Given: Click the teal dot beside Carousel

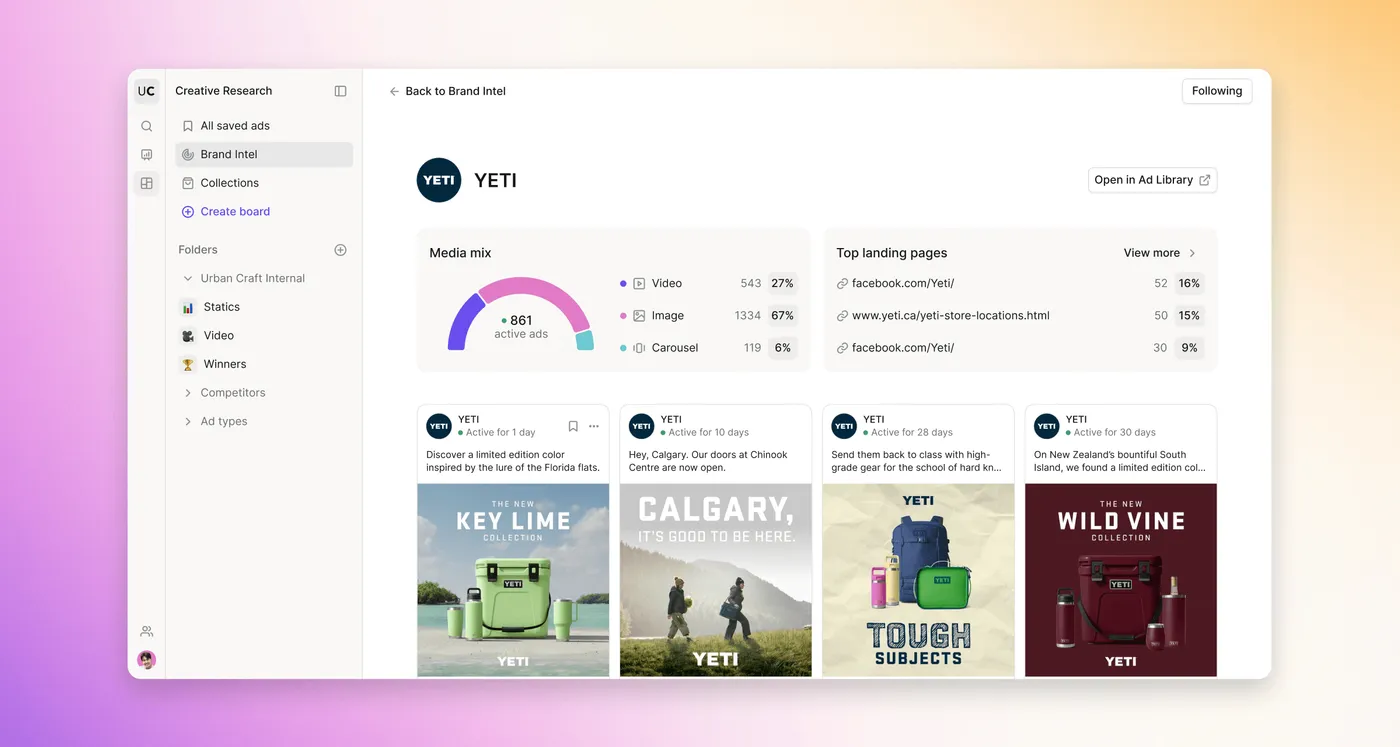Looking at the screenshot, I should click(x=623, y=348).
